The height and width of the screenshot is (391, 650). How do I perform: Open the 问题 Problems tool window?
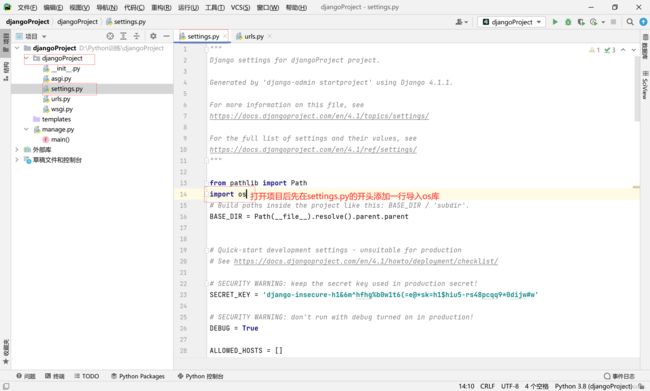tap(26, 376)
